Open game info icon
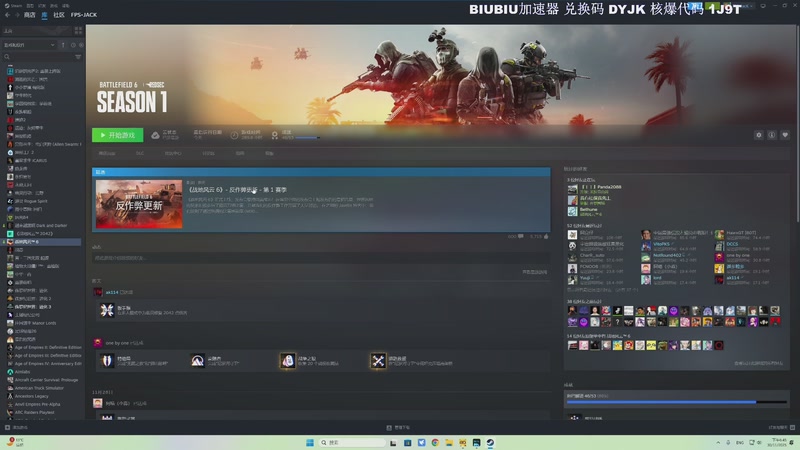This screenshot has width=800, height=450. coord(772,135)
